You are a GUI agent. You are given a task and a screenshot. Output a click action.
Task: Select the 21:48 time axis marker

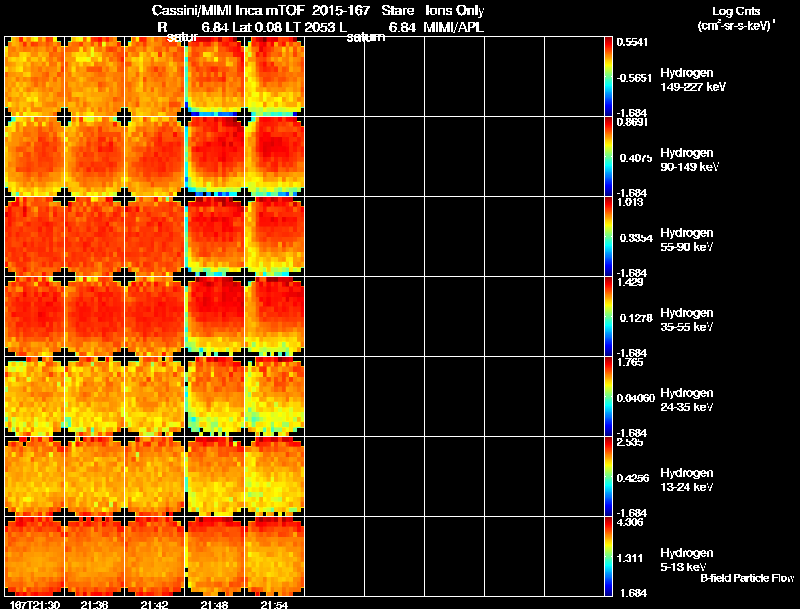point(215,603)
